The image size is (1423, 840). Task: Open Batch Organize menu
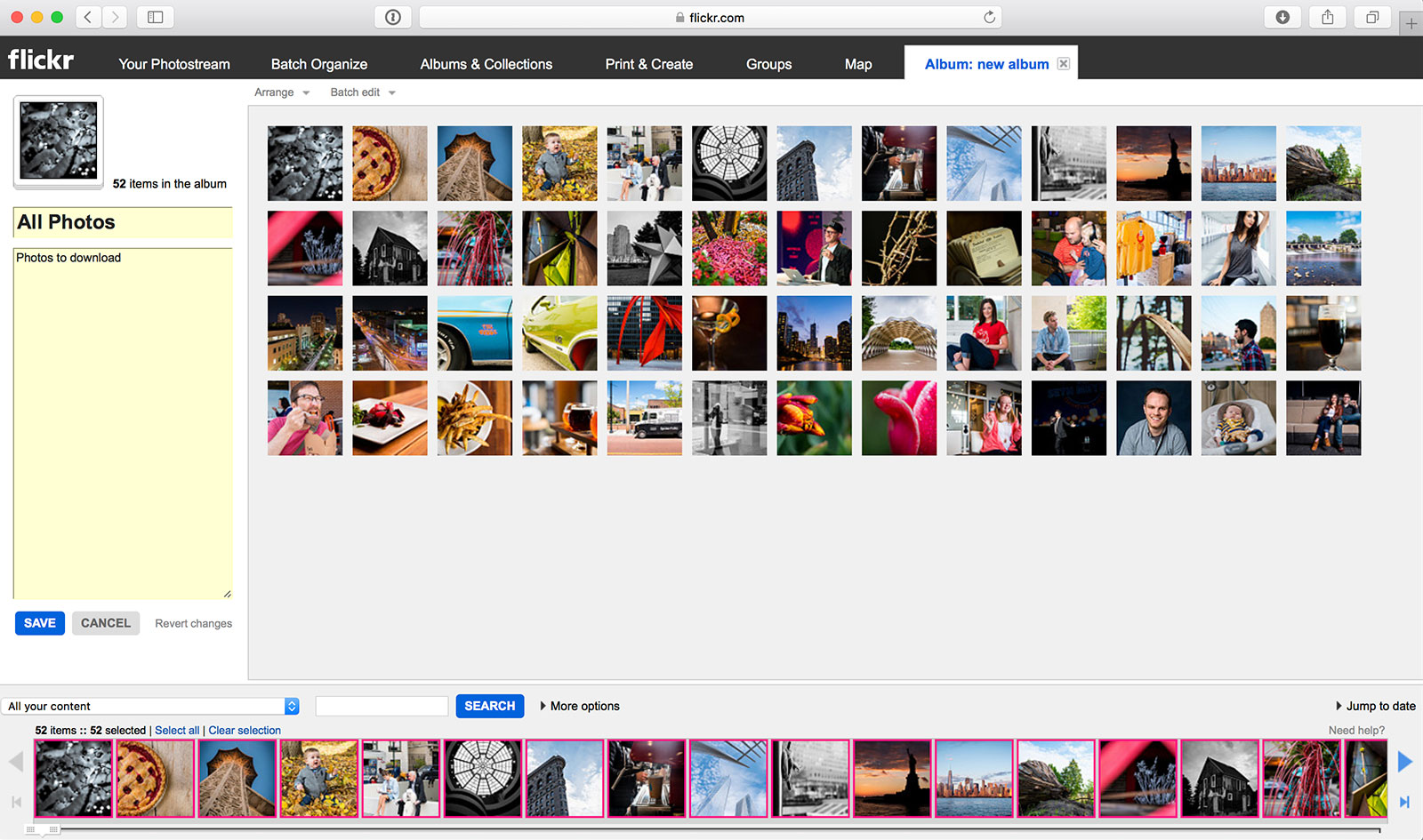click(x=319, y=64)
